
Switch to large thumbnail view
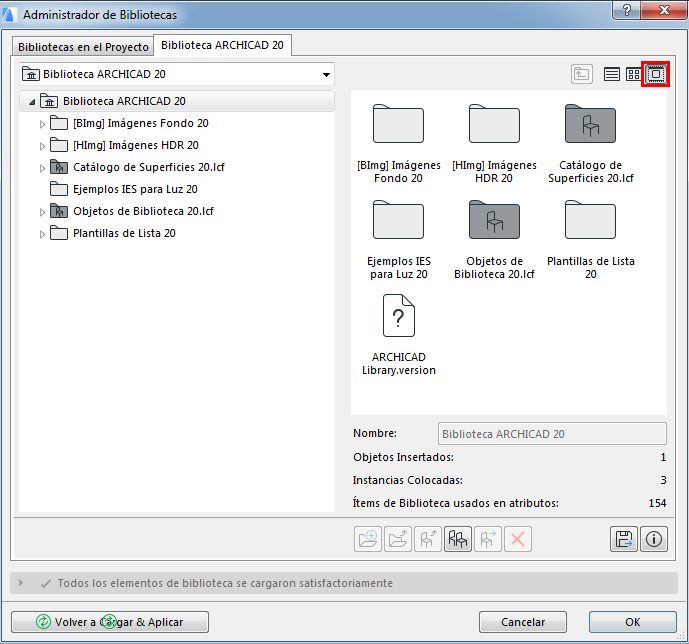point(656,74)
